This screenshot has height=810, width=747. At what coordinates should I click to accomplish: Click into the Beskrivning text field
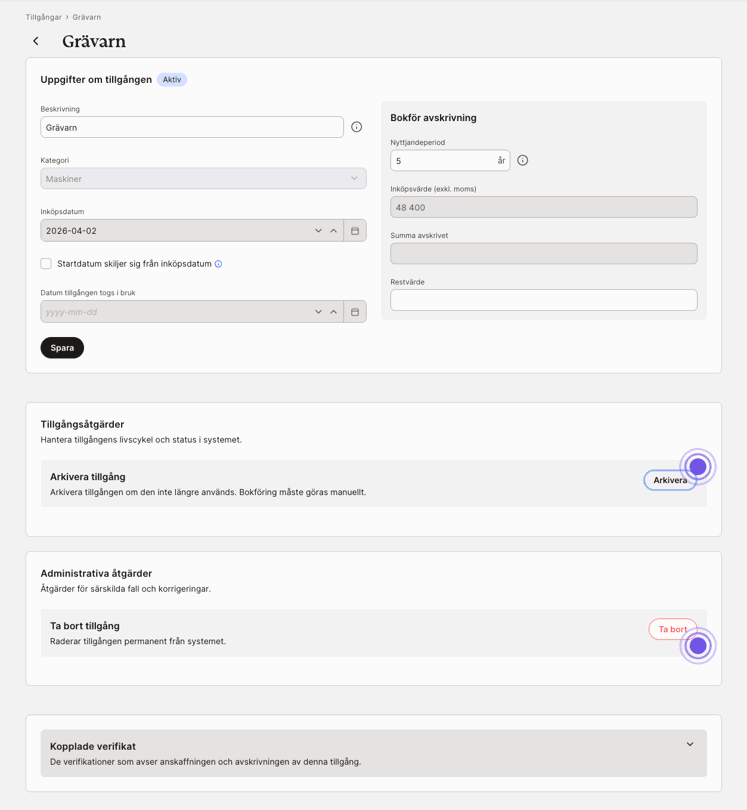tap(191, 127)
